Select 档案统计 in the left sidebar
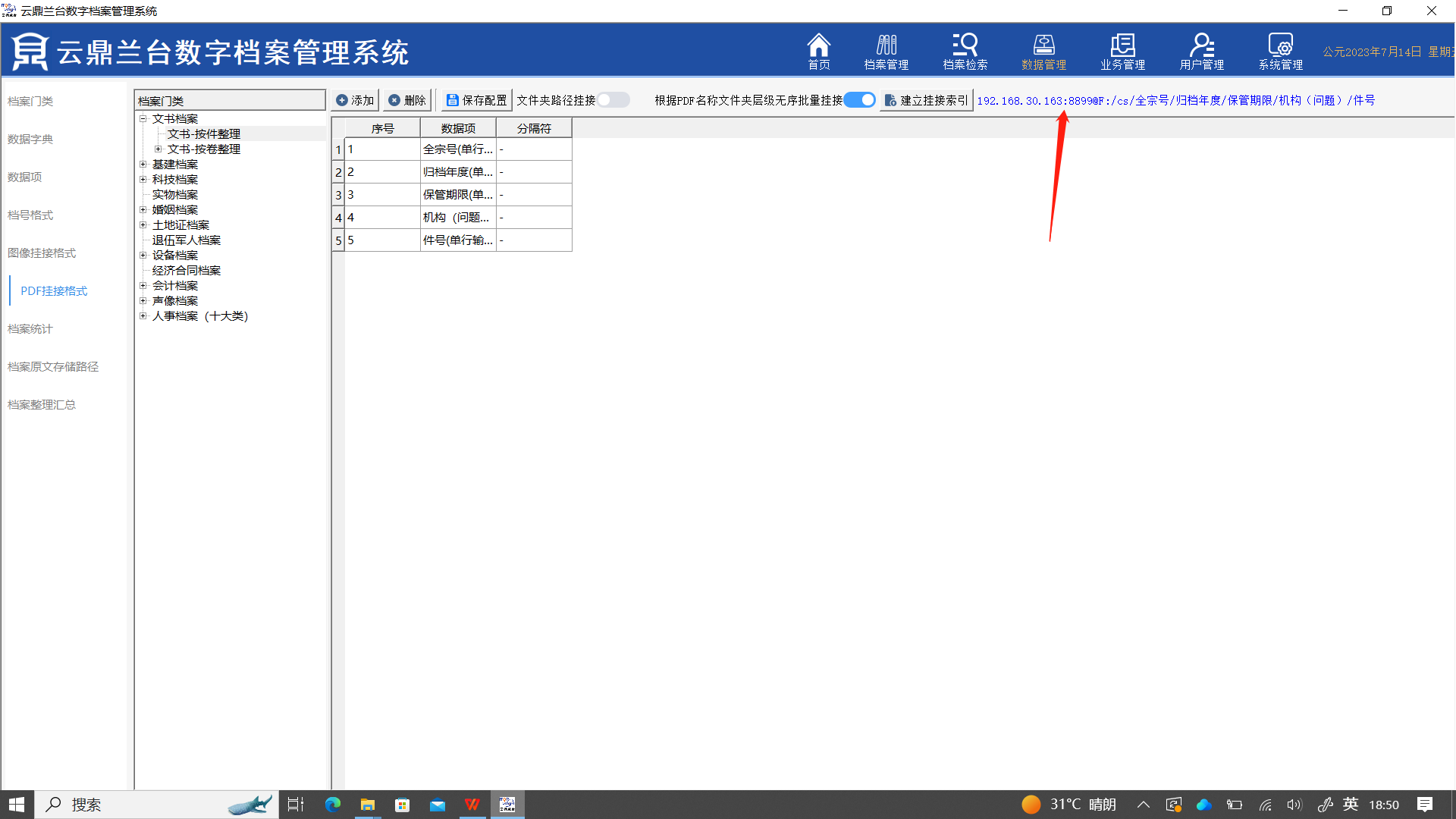Viewport: 1456px width, 819px height. (x=30, y=328)
